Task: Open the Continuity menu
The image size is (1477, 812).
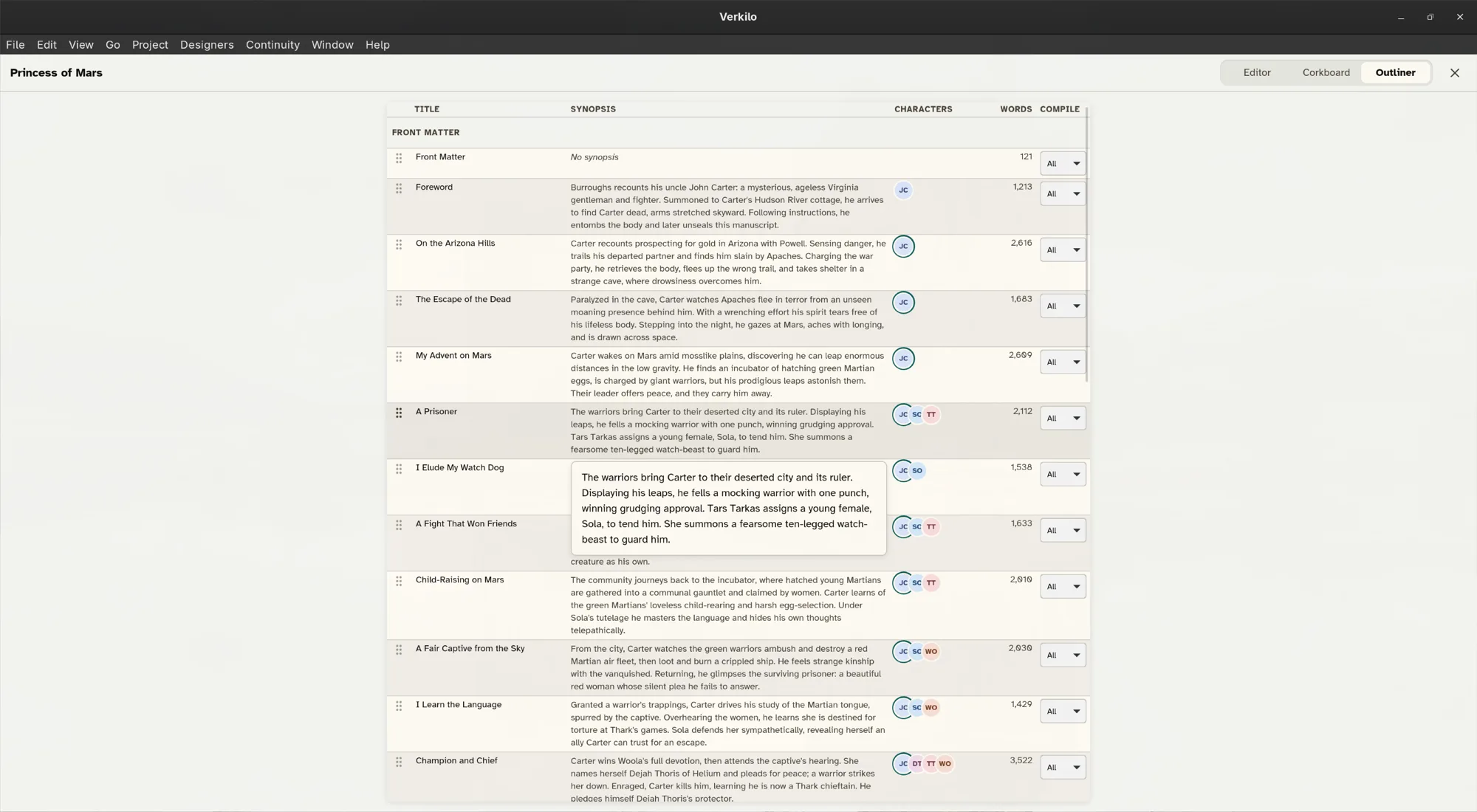Action: click(x=273, y=45)
